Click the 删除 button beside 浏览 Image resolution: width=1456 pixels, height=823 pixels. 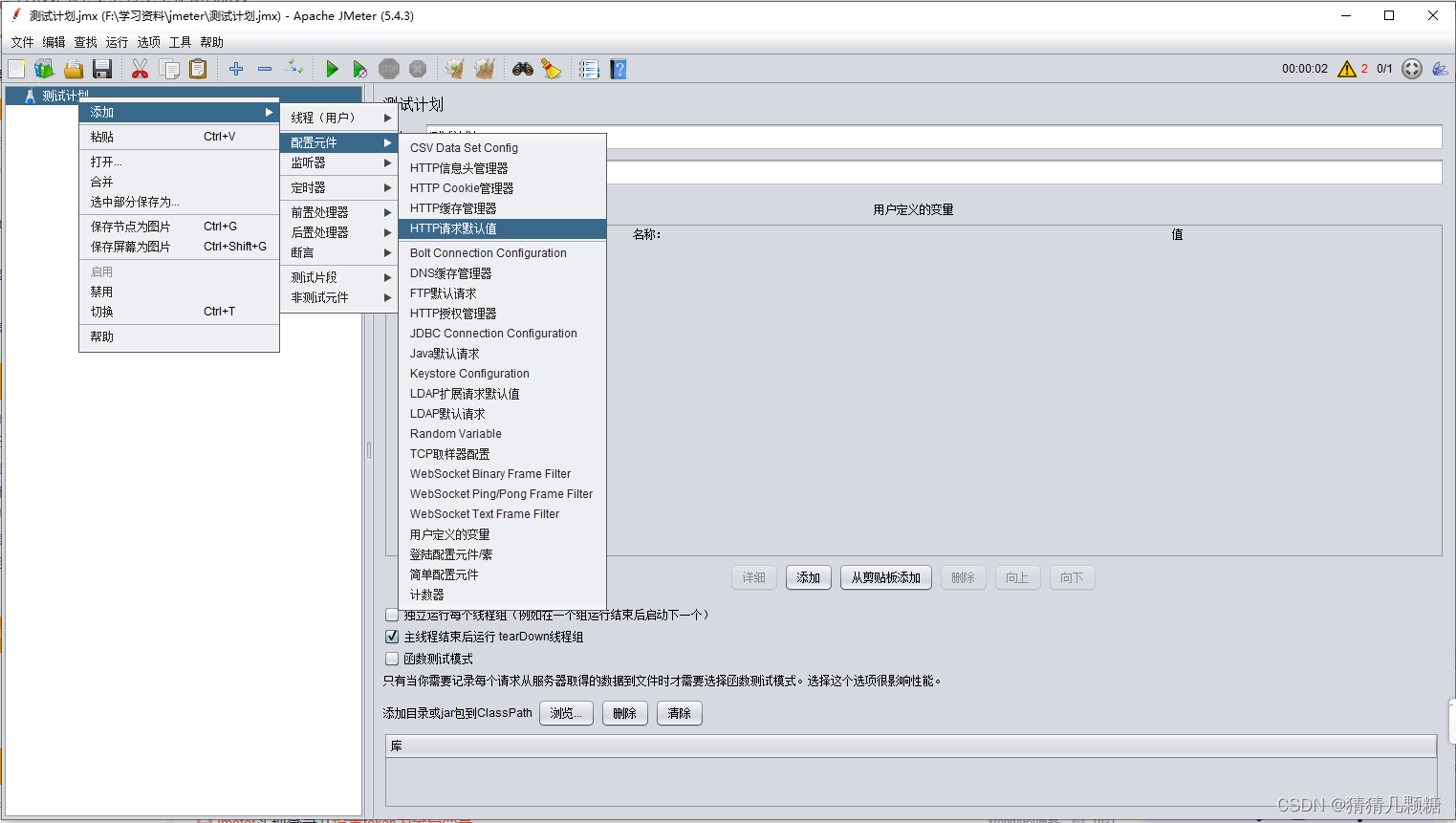pyautogui.click(x=625, y=713)
